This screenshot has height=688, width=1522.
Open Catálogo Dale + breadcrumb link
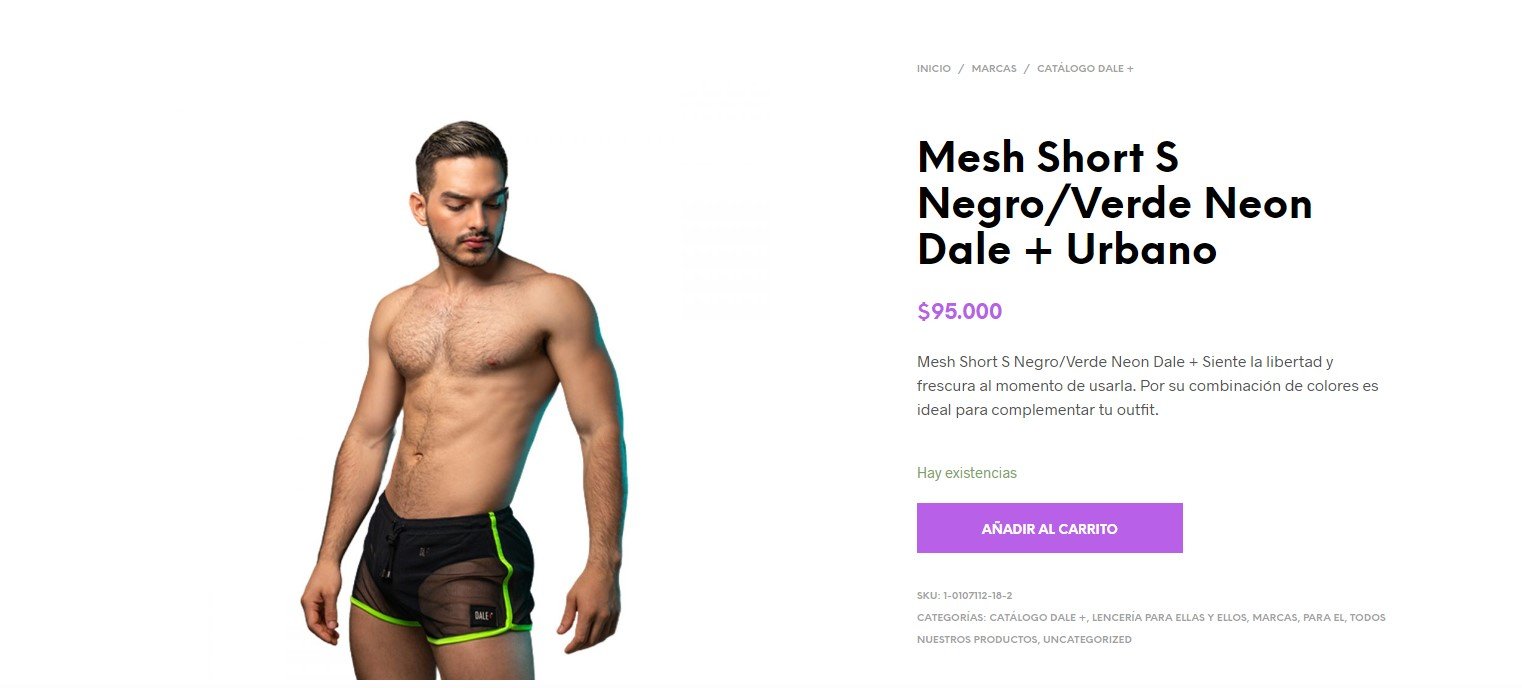point(1085,69)
